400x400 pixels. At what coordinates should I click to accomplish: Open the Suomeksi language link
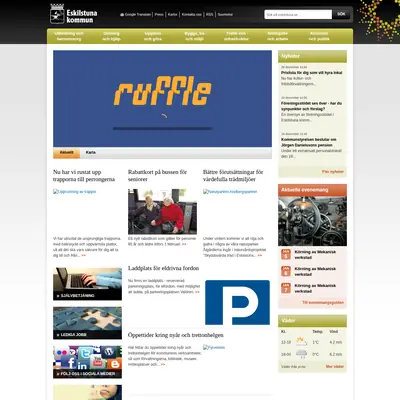click(225, 15)
